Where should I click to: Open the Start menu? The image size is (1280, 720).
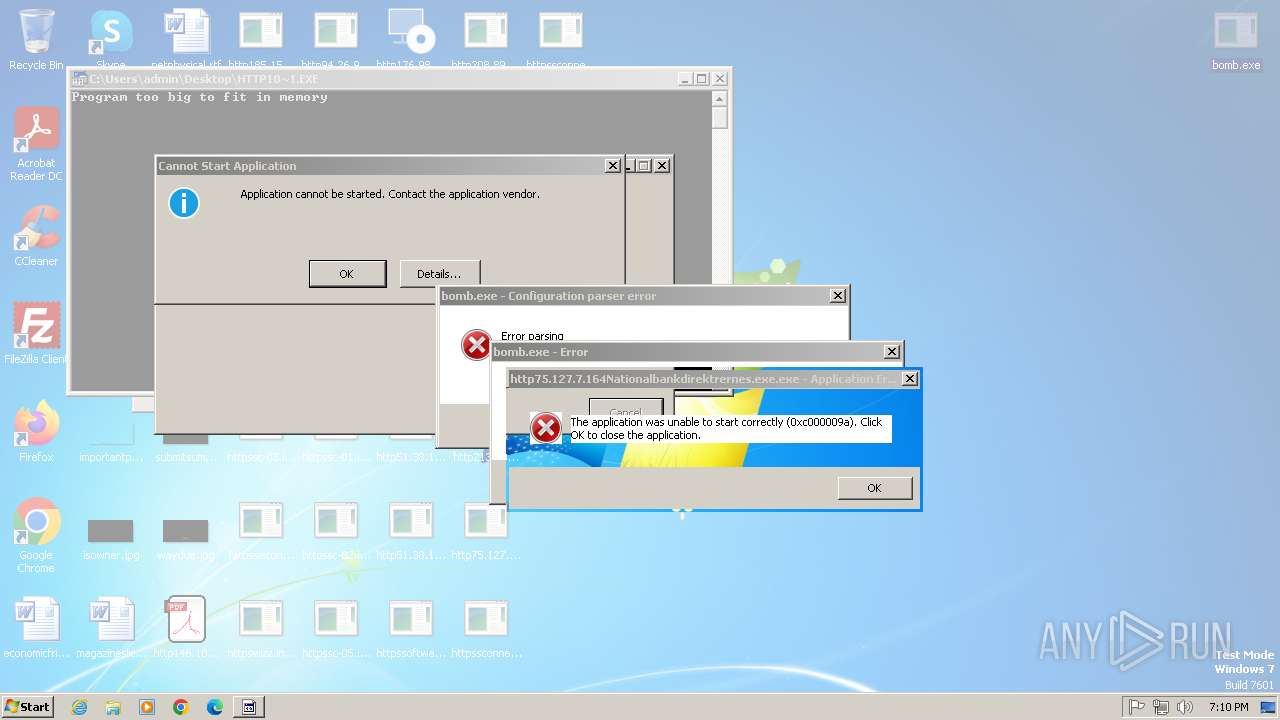[28, 707]
